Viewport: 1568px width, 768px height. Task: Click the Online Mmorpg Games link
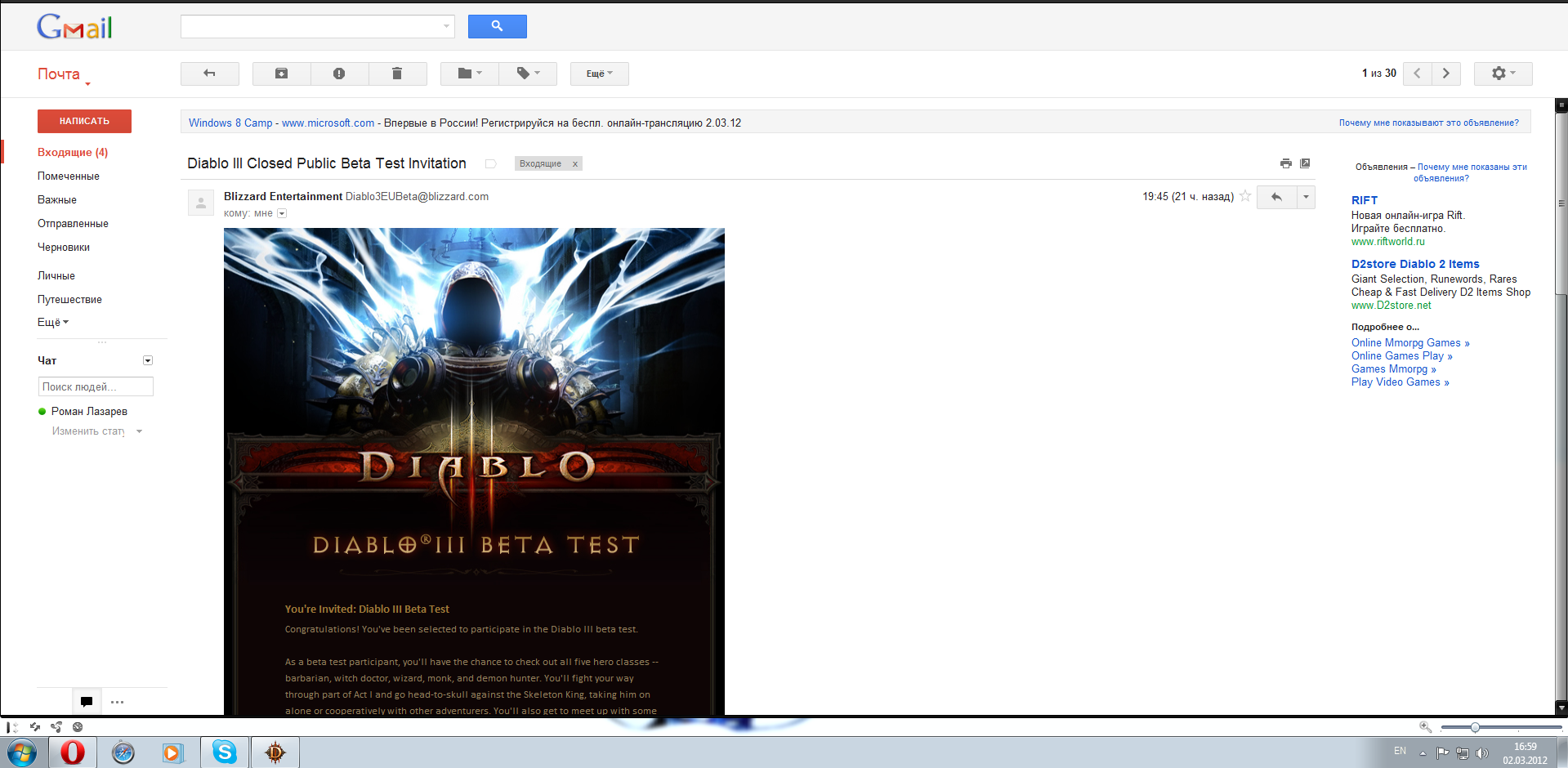[x=1410, y=343]
